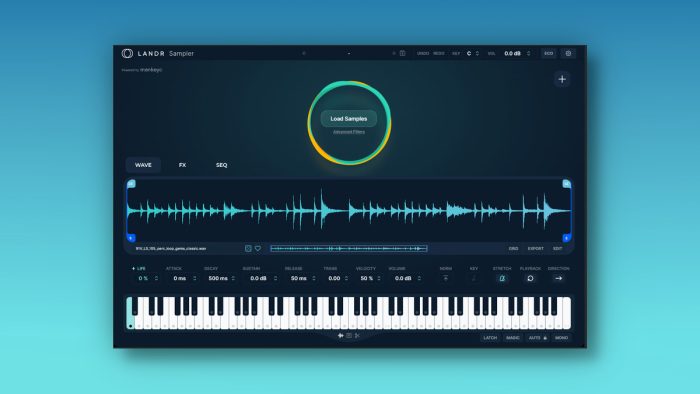The height and width of the screenshot is (394, 700).
Task: Open the SEQ tab
Action: [x=221, y=165]
